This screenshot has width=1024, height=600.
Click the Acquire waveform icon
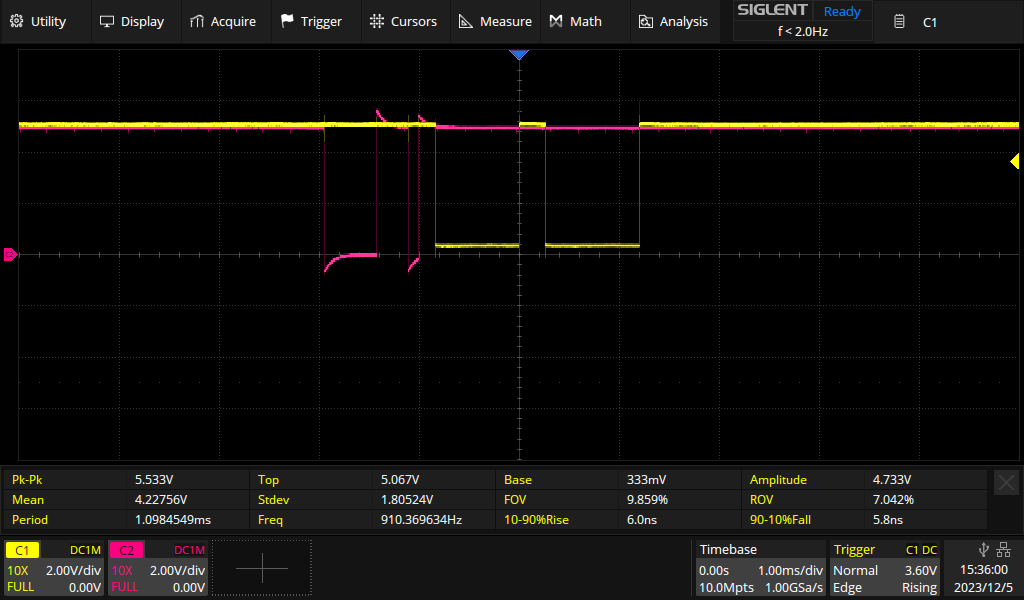[197, 21]
